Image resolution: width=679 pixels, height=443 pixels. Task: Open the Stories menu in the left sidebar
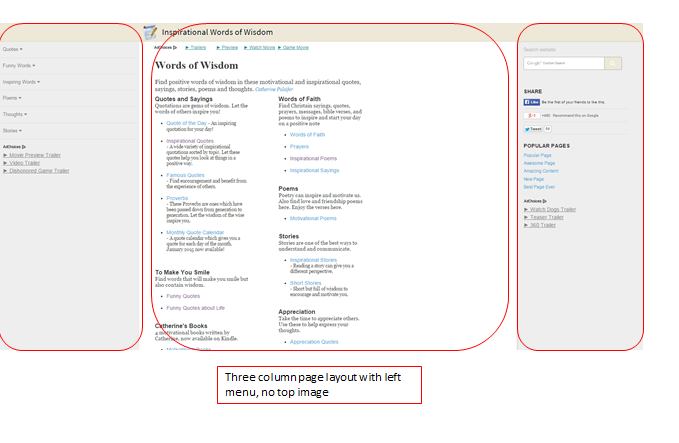click(12, 131)
